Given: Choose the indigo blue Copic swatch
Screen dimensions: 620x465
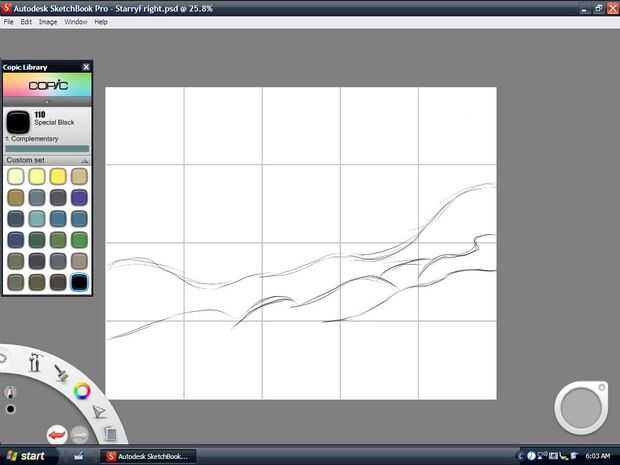Looking at the screenshot, I should click(16, 240).
